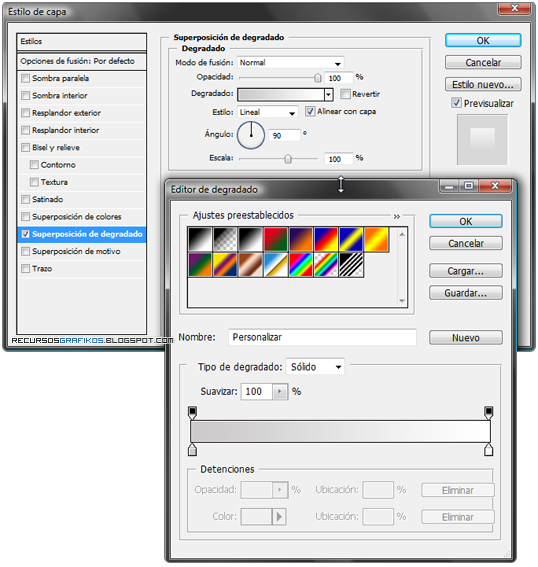The width and height of the screenshot is (538, 567).
Task: Open Modo de fusión dropdown
Action: [290, 63]
